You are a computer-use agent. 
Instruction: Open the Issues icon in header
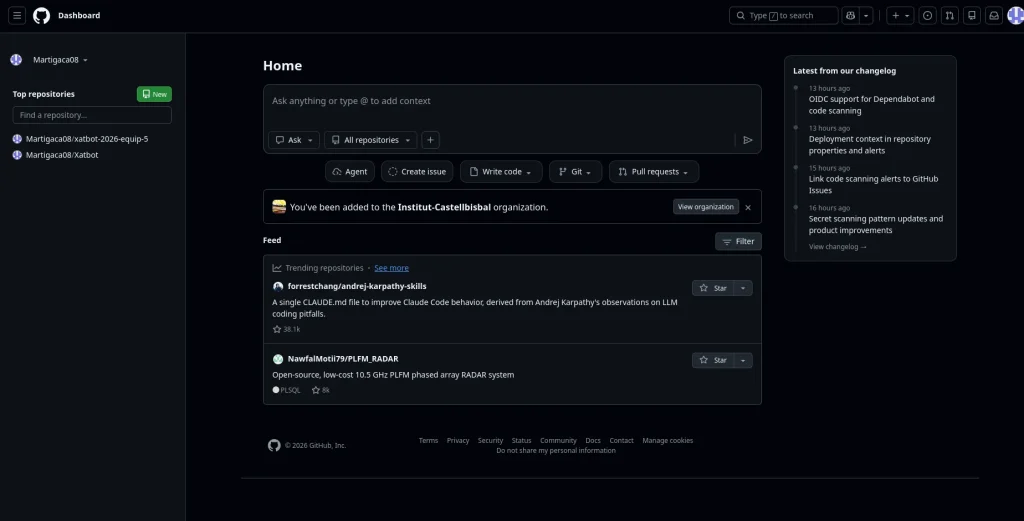927,16
